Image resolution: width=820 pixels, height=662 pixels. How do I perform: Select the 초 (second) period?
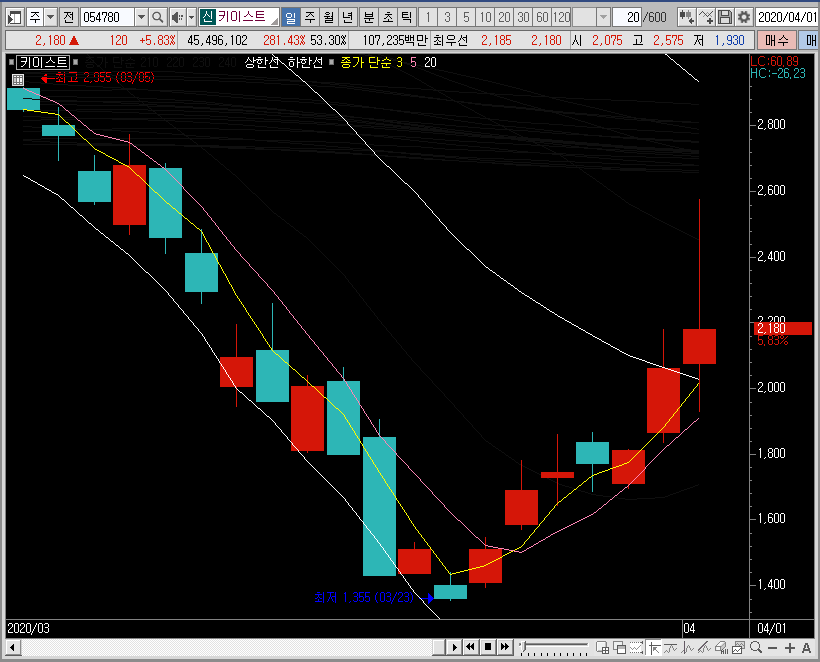click(388, 17)
